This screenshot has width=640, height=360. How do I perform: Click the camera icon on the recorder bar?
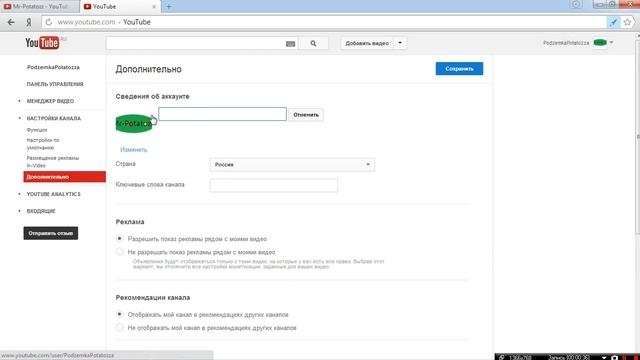pyautogui.click(x=614, y=357)
